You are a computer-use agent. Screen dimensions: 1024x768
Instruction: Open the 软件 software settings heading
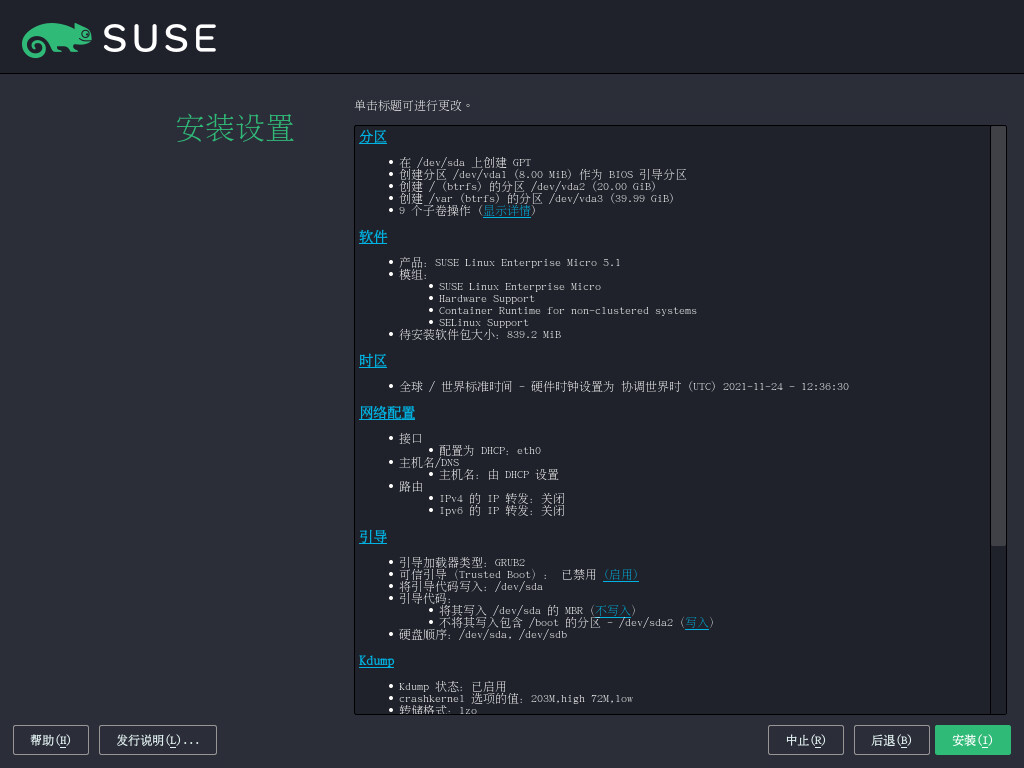pyautogui.click(x=373, y=237)
